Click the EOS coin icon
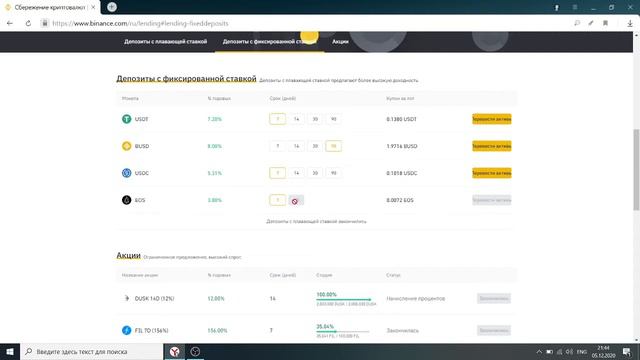 tap(127, 200)
